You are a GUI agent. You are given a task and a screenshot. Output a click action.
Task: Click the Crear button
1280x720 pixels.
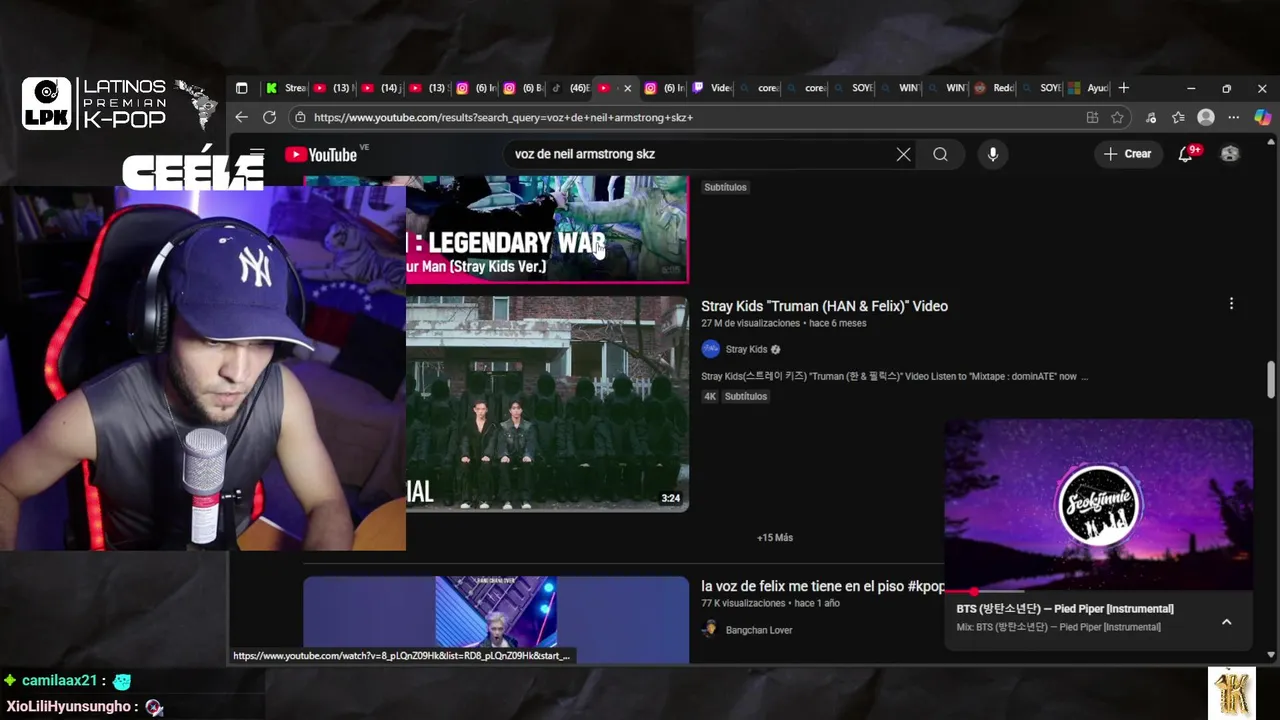click(1128, 154)
